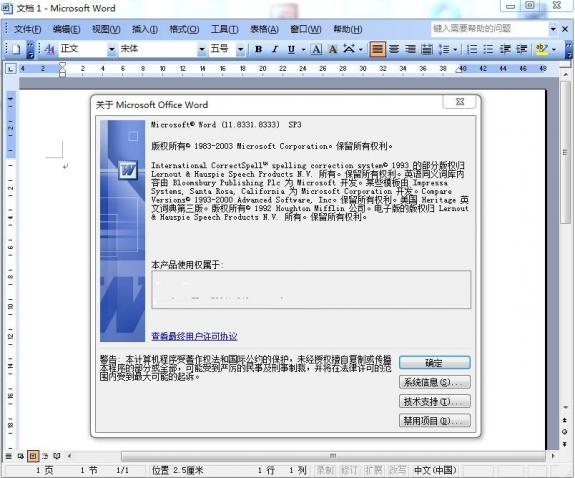Screen dimensions: 575x478
Task: Open help question box dropdown arrow
Action: [553, 29]
